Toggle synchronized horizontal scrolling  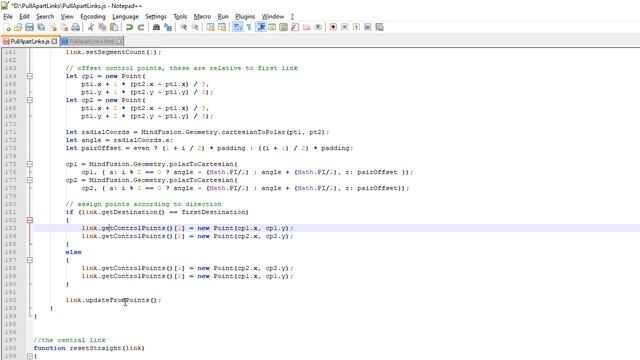pos(222,27)
